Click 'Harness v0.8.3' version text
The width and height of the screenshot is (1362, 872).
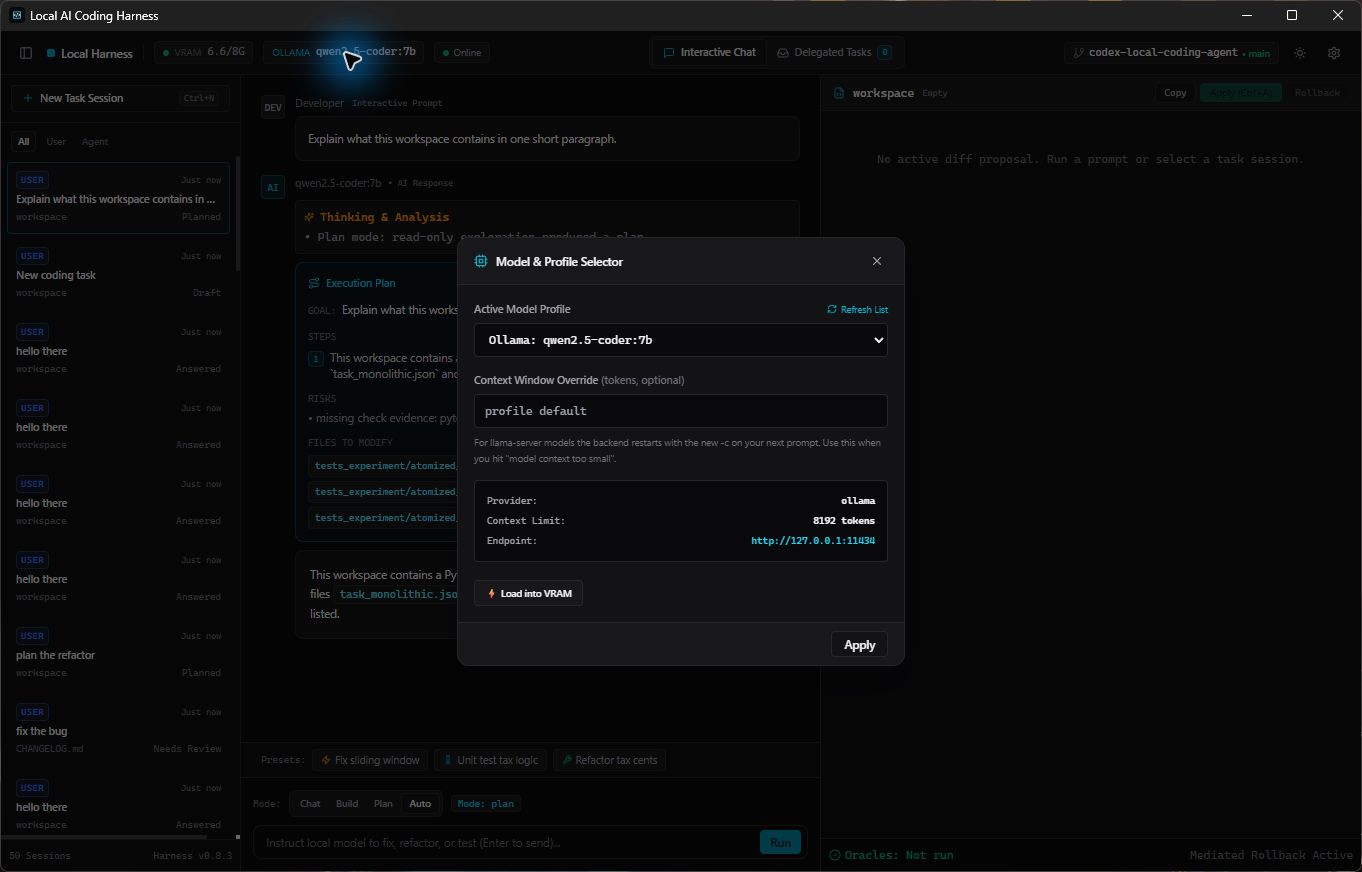pos(192,856)
